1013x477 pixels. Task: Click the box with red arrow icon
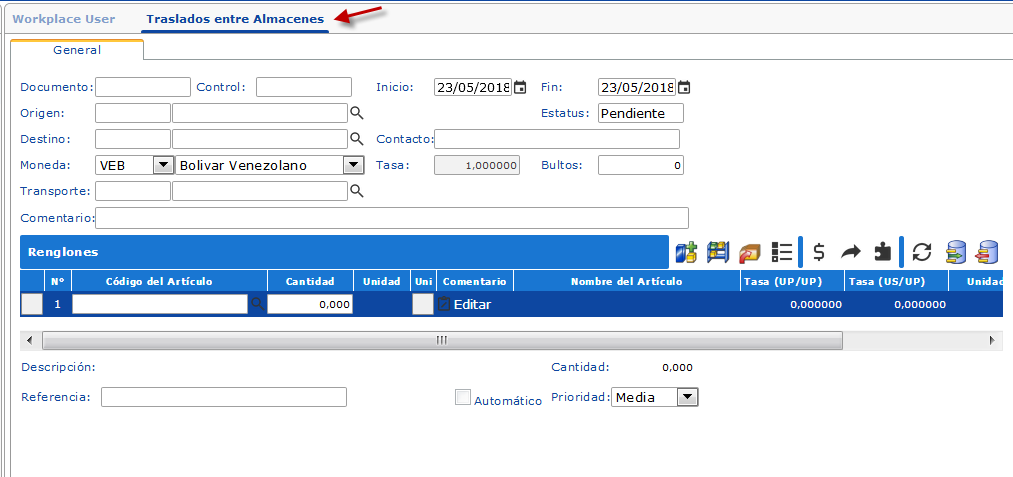click(749, 252)
